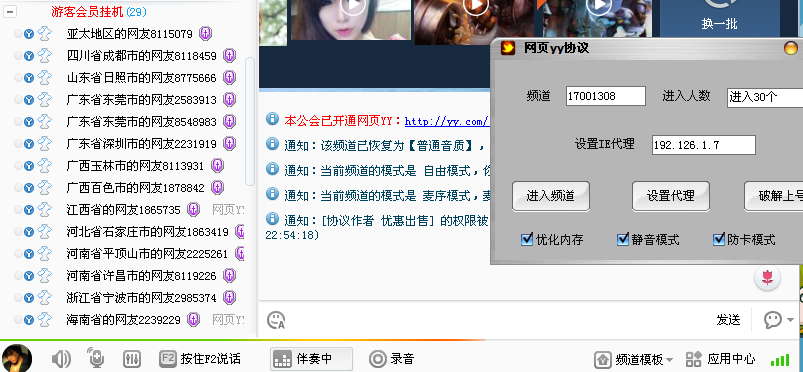Open the http://yy.com/ web link
Image resolution: width=803 pixels, height=372 pixels.
[x=447, y=121]
